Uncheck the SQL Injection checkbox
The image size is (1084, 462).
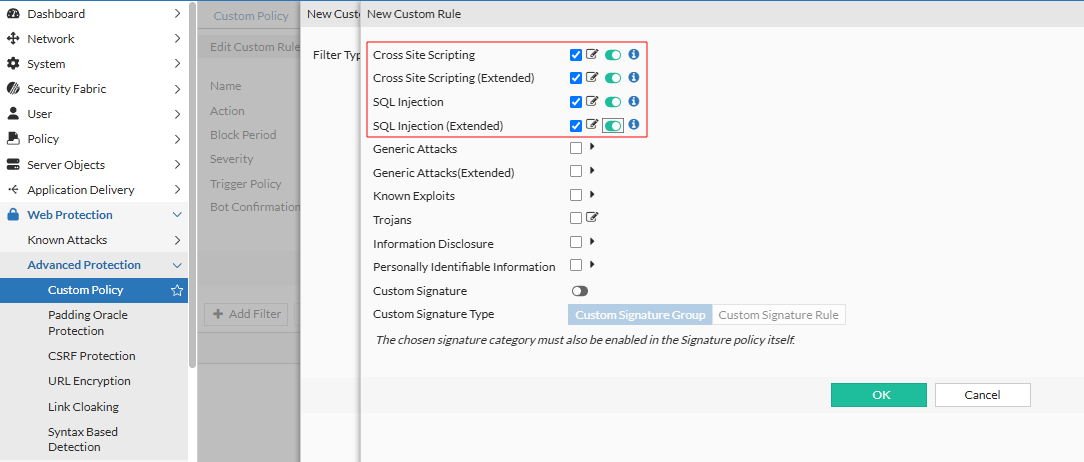(x=576, y=102)
